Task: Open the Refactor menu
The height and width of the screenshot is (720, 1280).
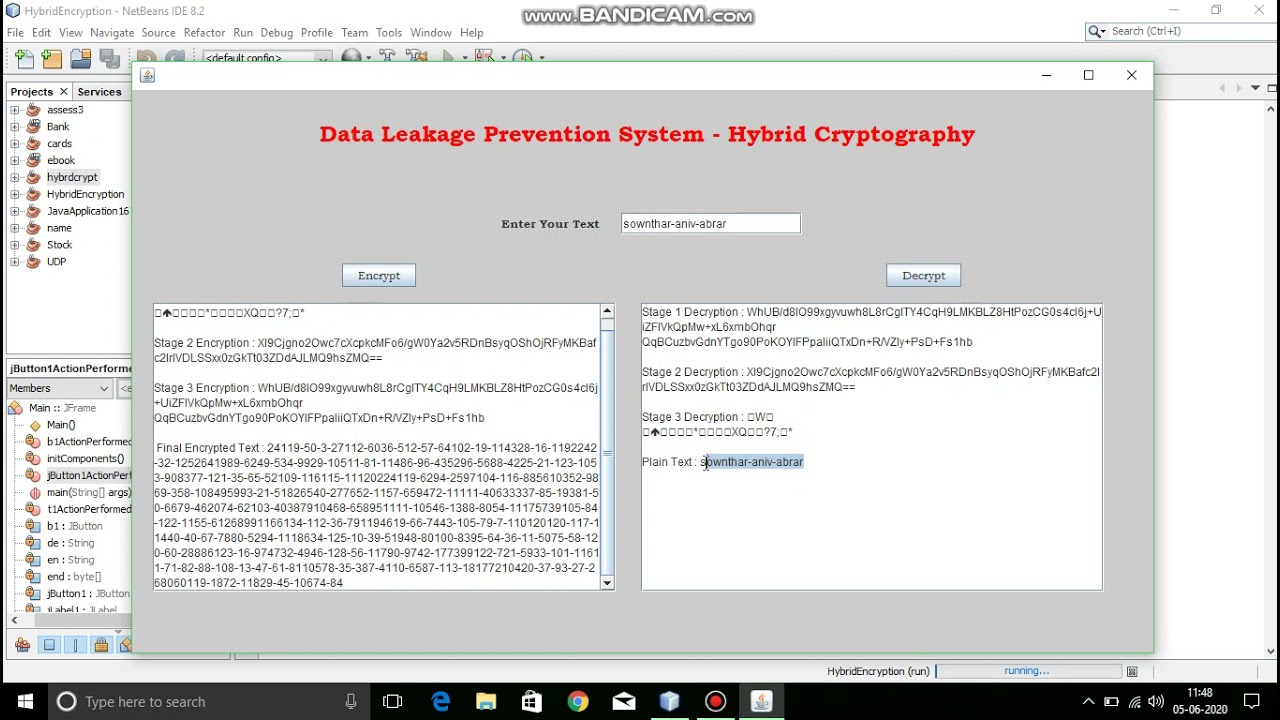Action: pyautogui.click(x=204, y=33)
